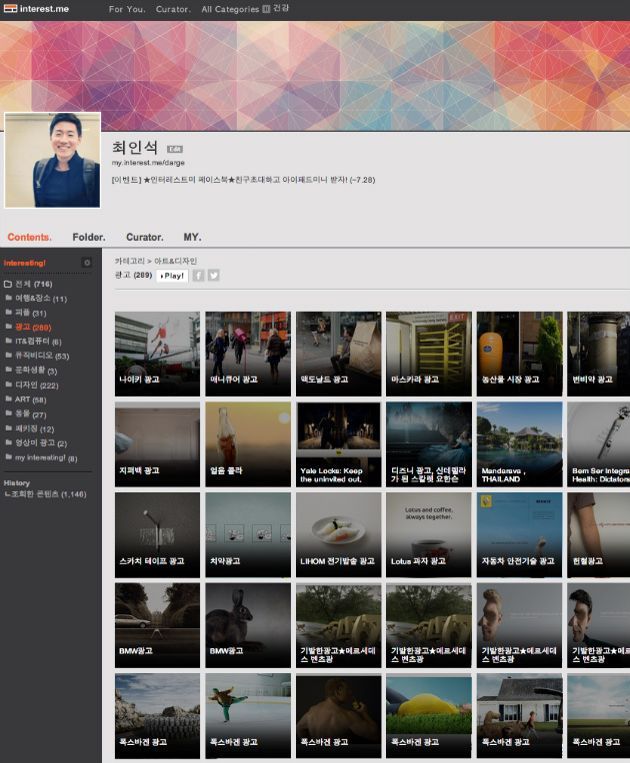
Task: Open the Curator item in top navigation
Action: pyautogui.click(x=173, y=9)
